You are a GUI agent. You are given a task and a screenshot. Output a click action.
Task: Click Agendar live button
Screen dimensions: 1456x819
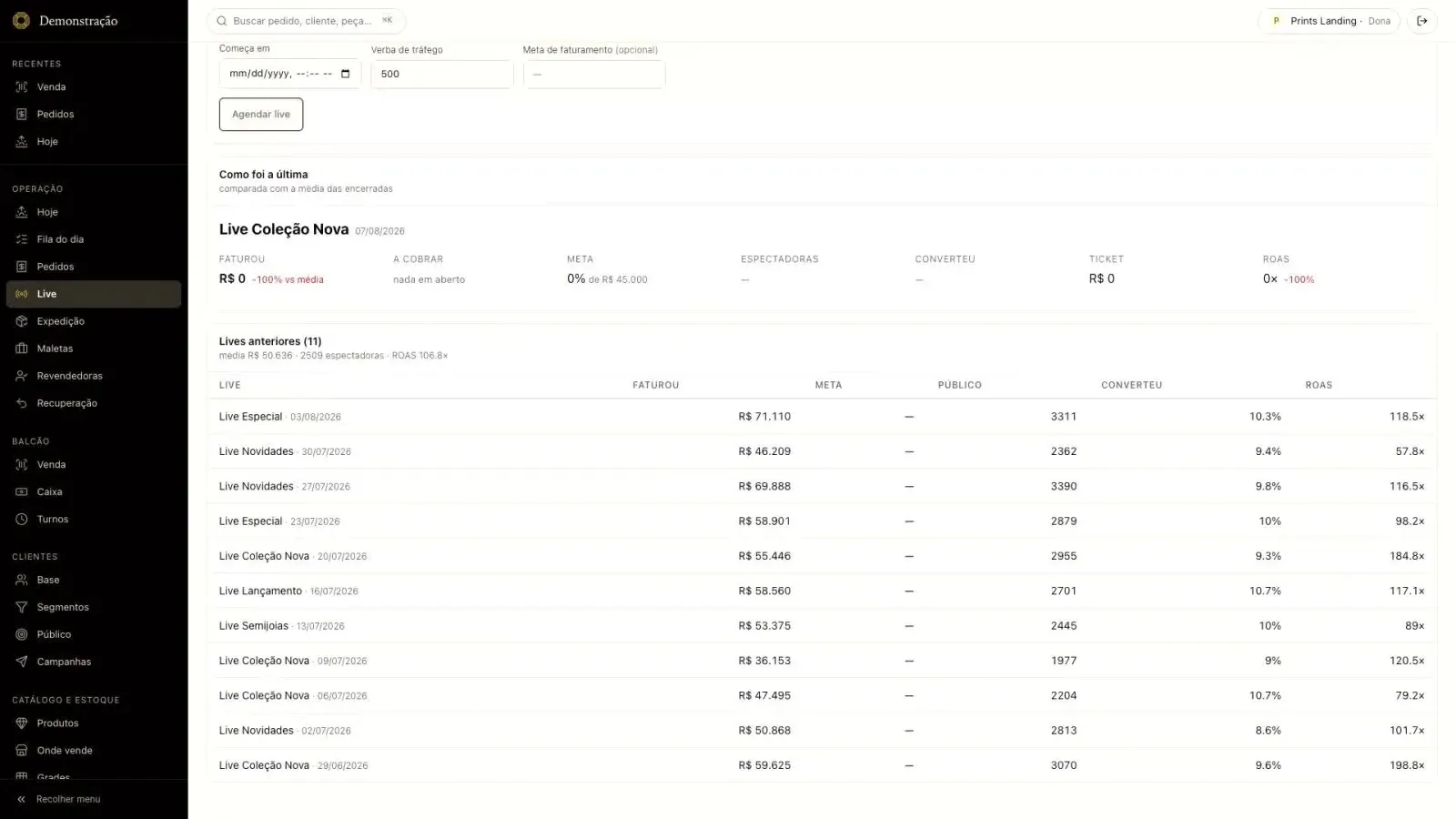(x=261, y=115)
